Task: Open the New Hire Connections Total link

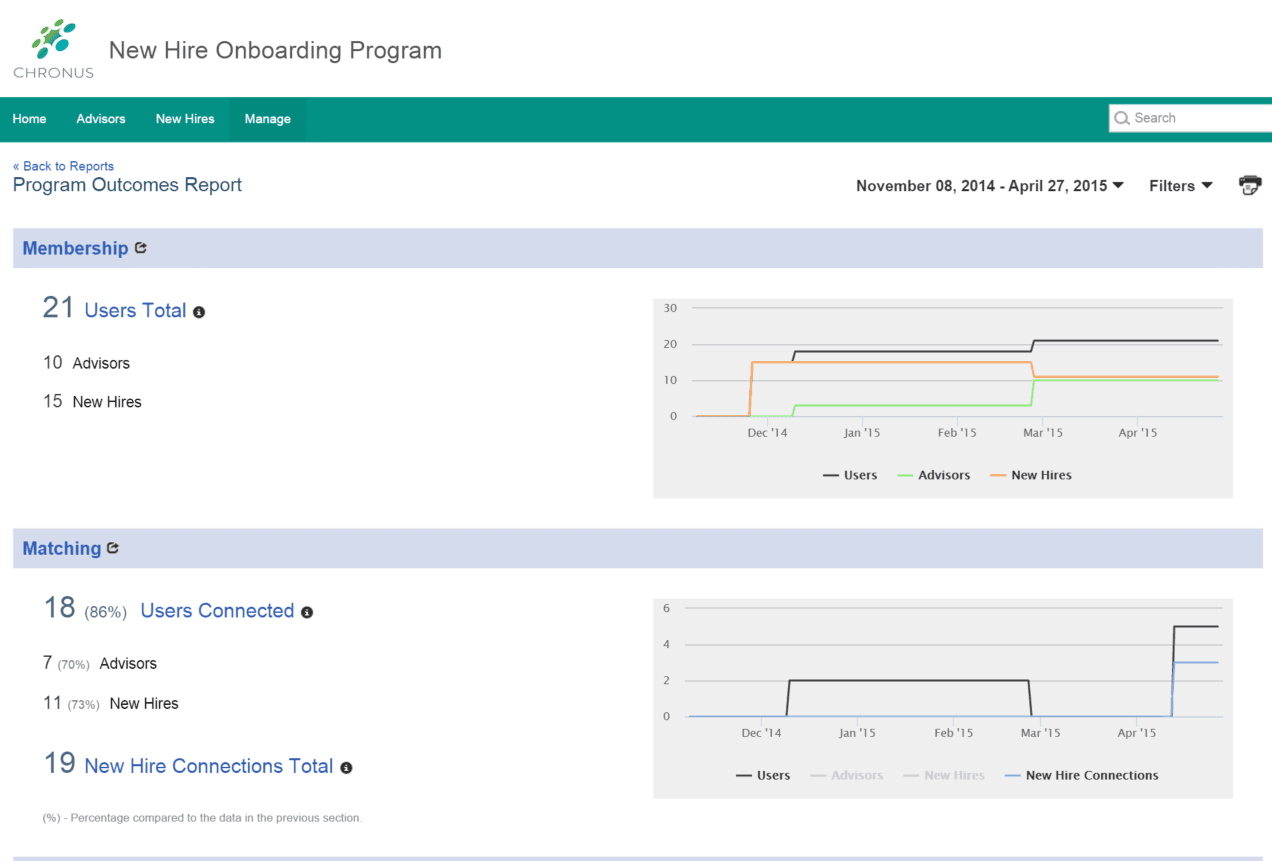Action: [x=209, y=766]
